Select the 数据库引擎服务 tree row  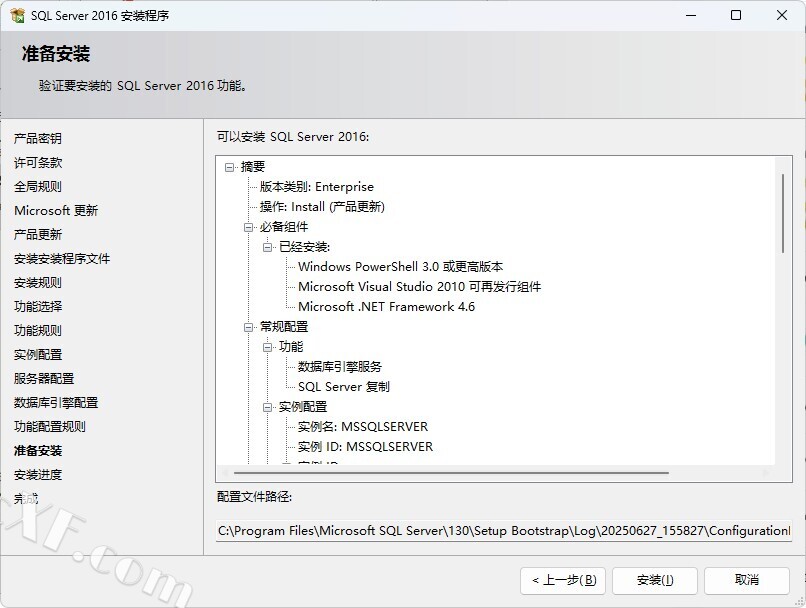[x=340, y=367]
